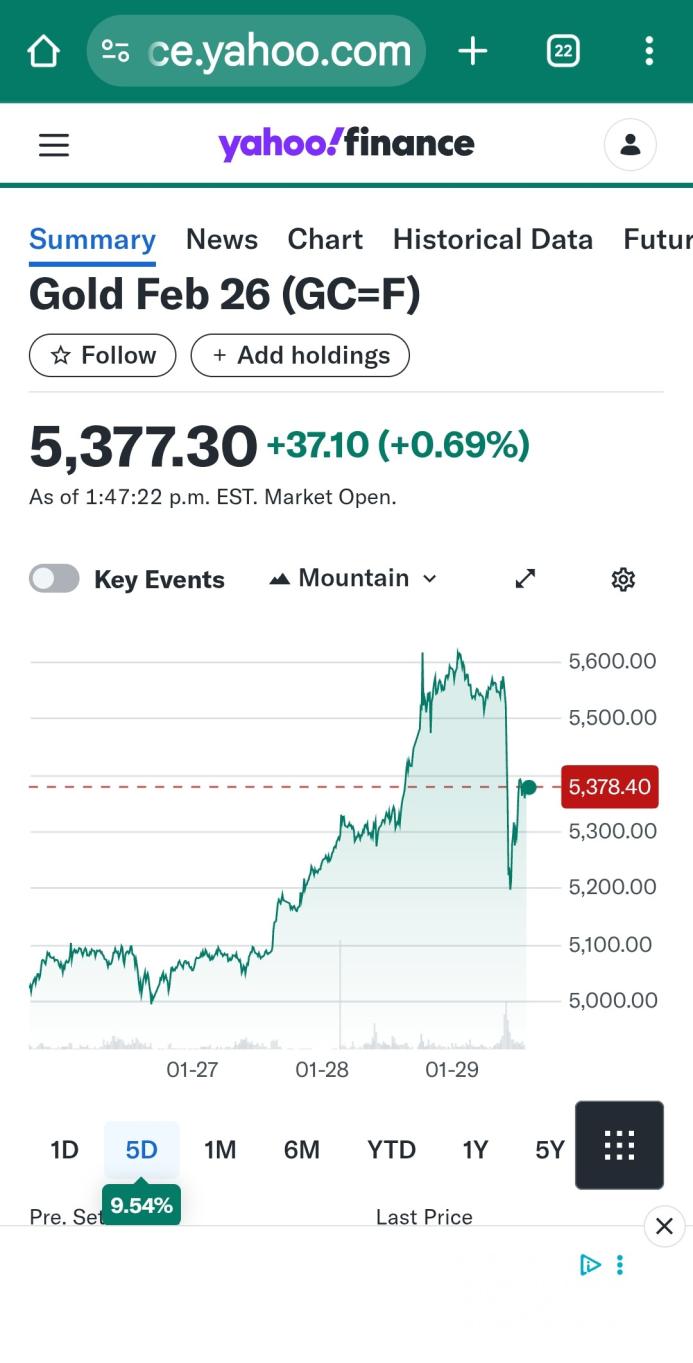The width and height of the screenshot is (693, 1363).
Task: Click the Add holdings button
Action: point(300,356)
